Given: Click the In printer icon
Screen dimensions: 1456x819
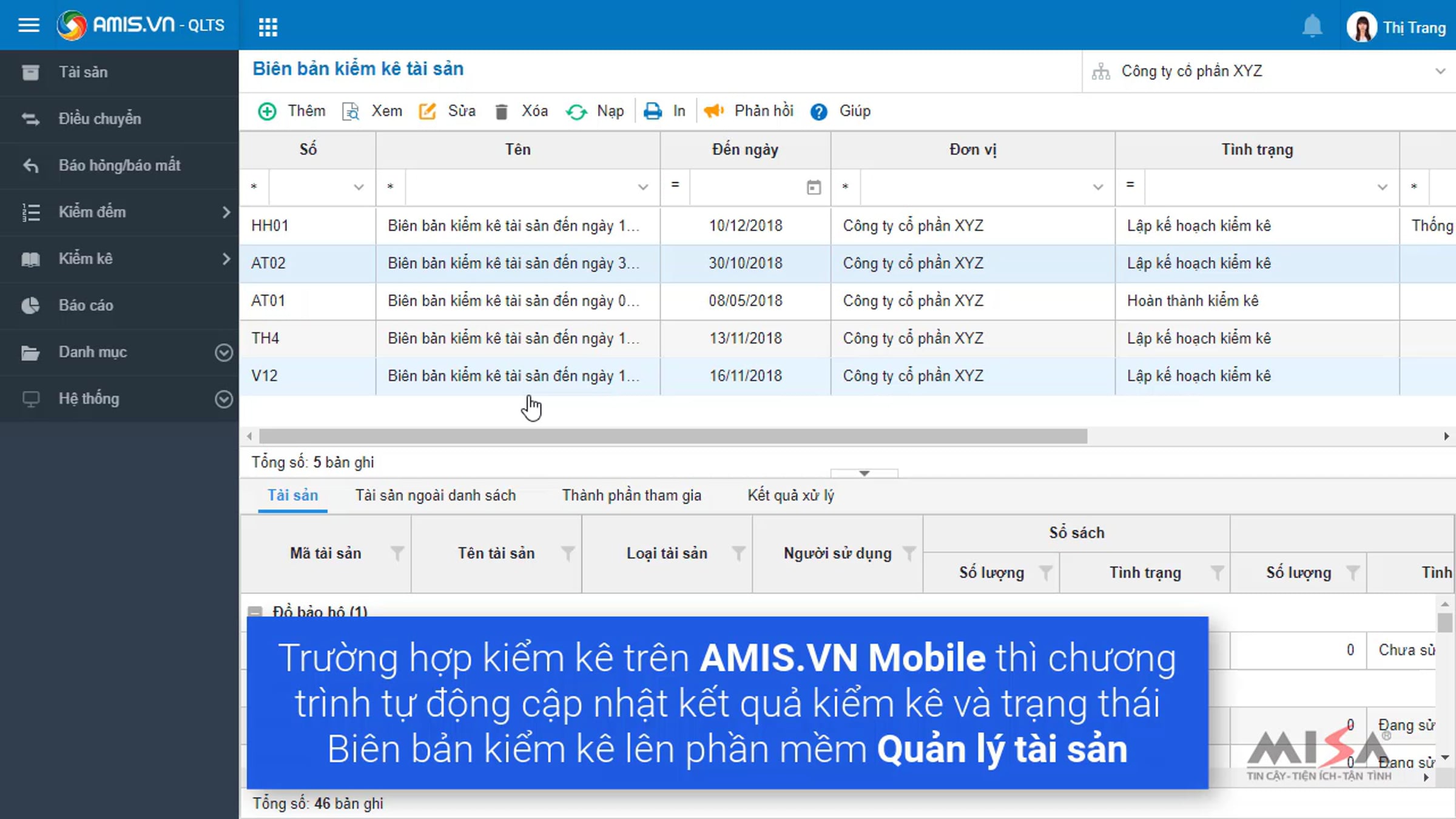Looking at the screenshot, I should (x=653, y=111).
